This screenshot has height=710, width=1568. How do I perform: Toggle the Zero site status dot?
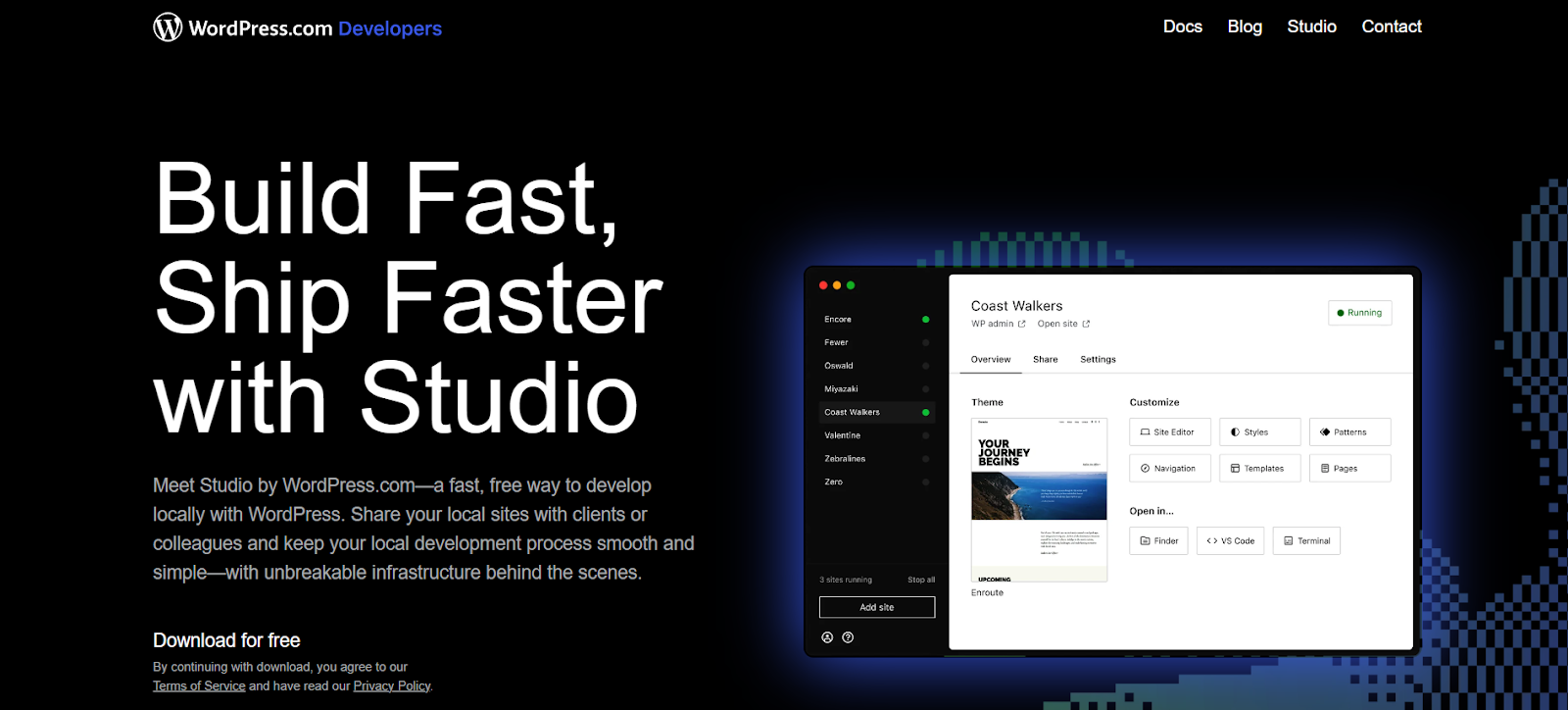point(925,482)
